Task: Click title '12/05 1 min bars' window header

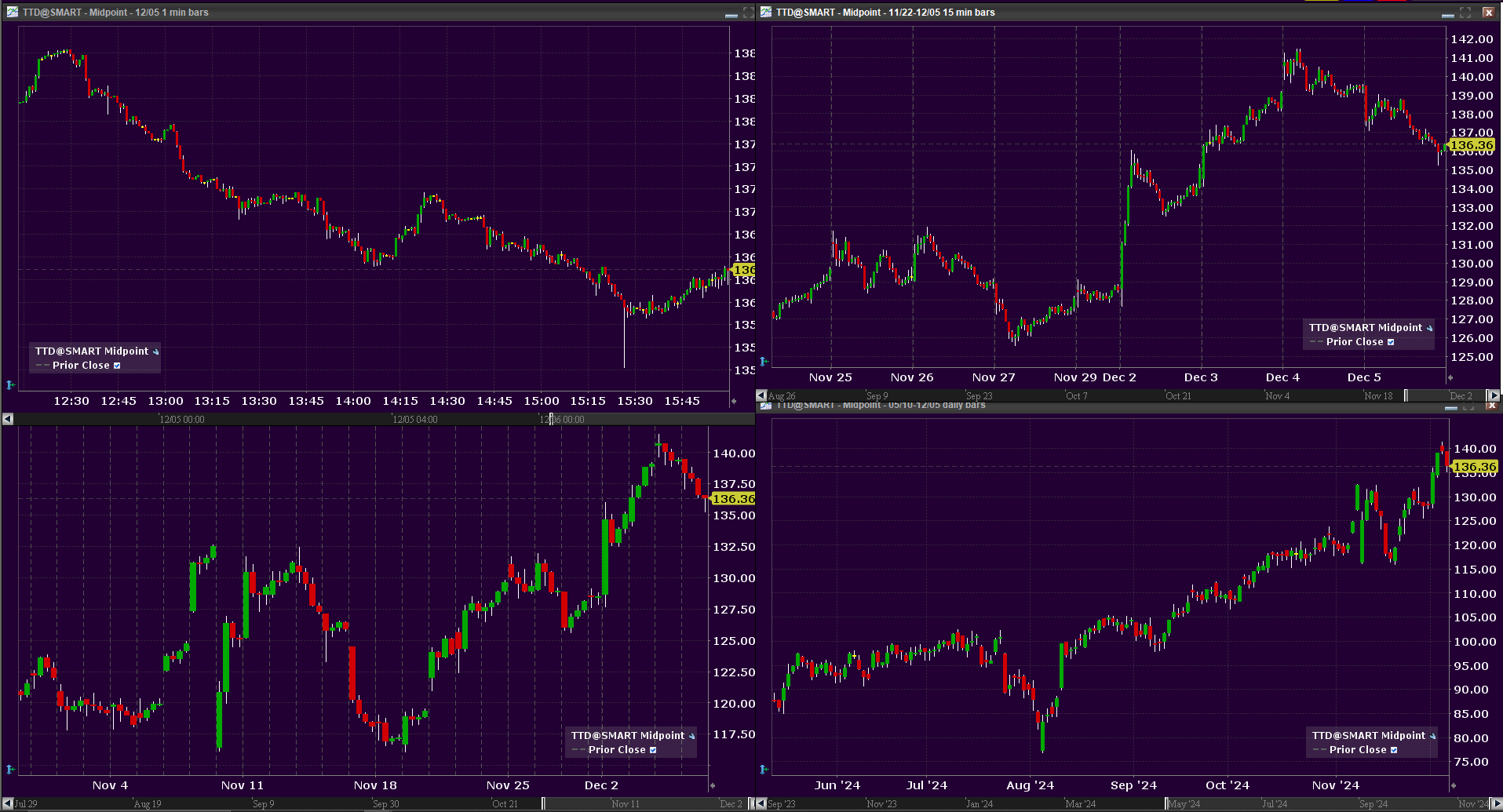Action: tap(115, 13)
